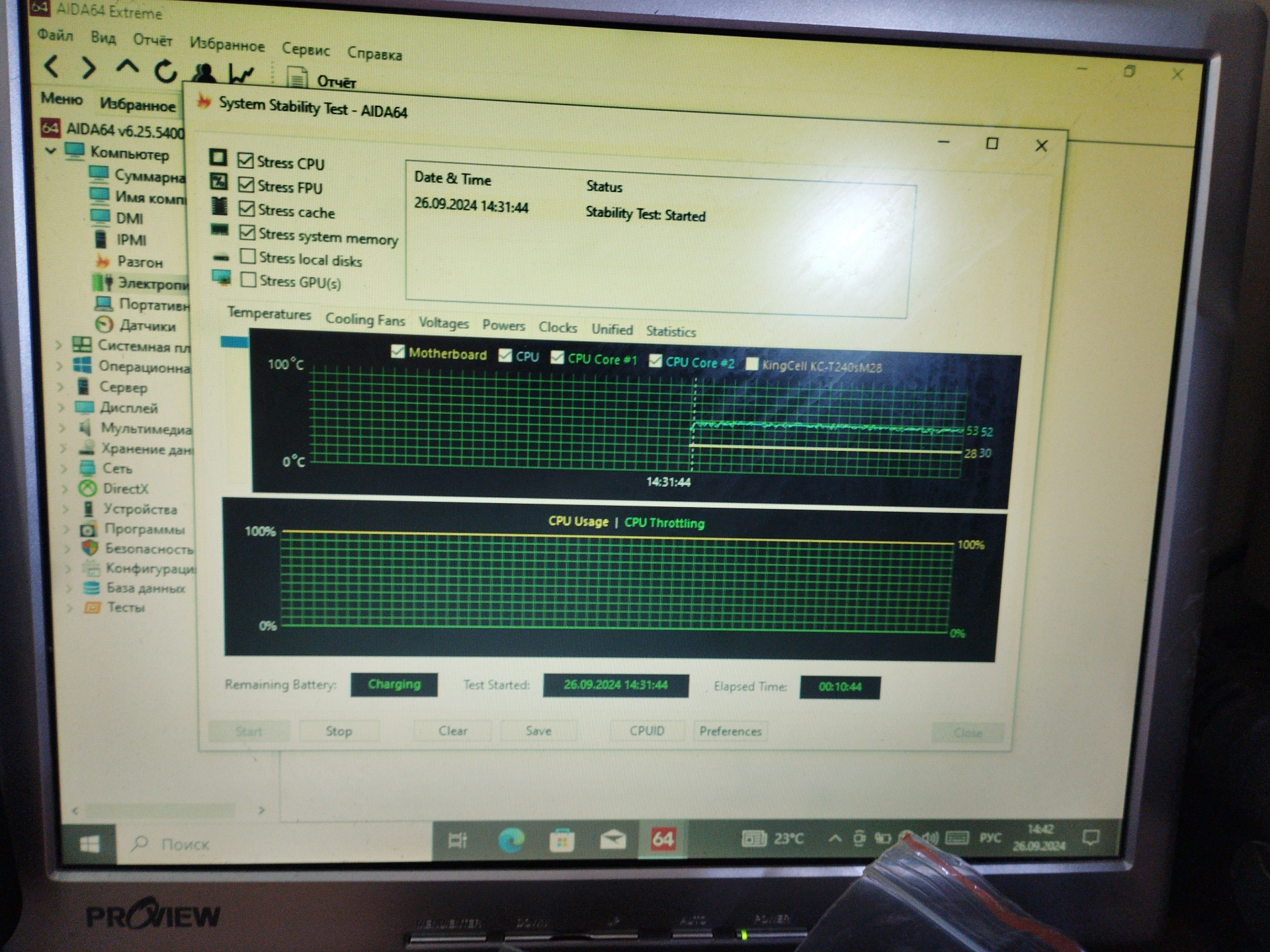Toggle Motherboard temperature graph checkbox
This screenshot has height=952, width=1270.
click(x=398, y=351)
